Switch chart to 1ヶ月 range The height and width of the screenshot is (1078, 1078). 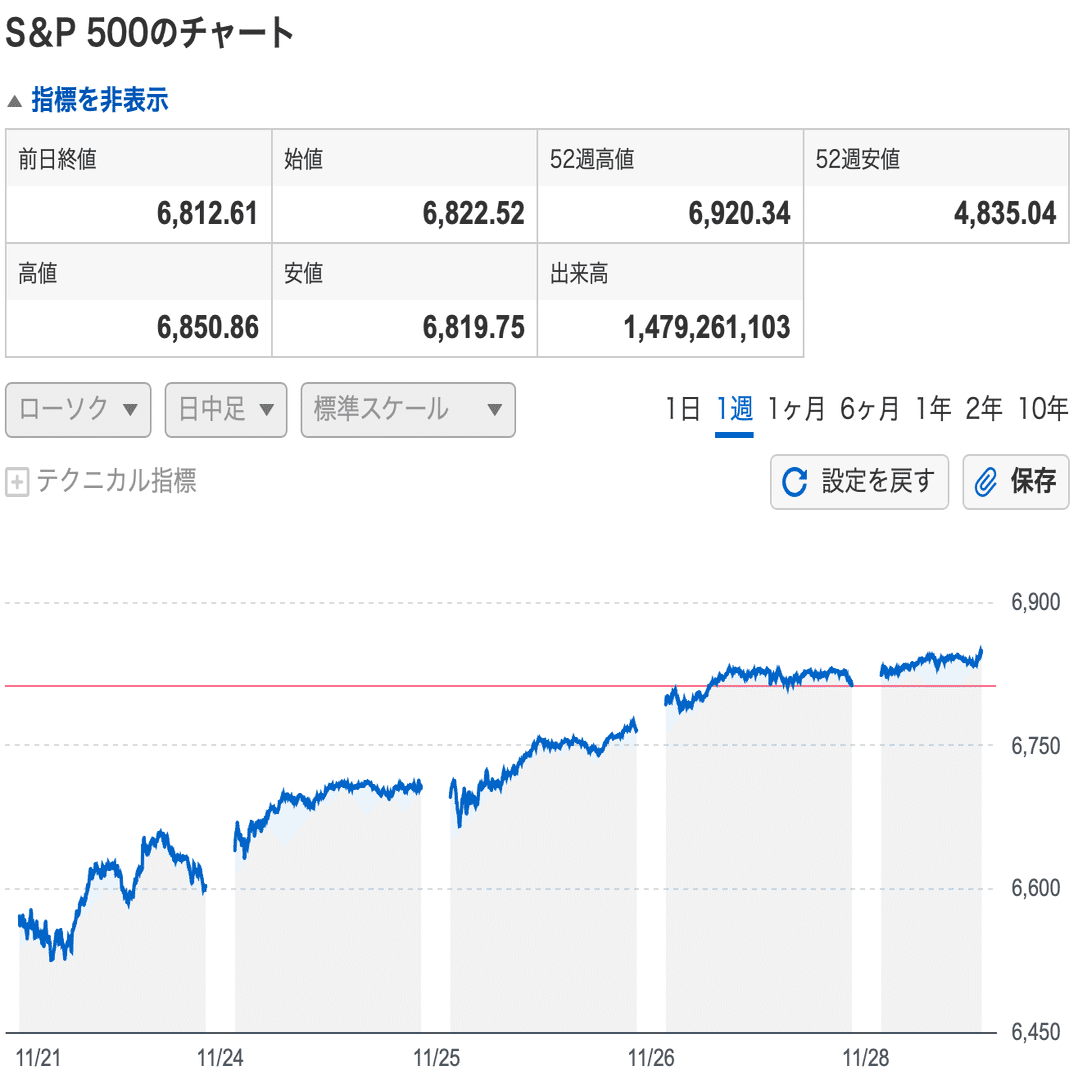[x=796, y=409]
